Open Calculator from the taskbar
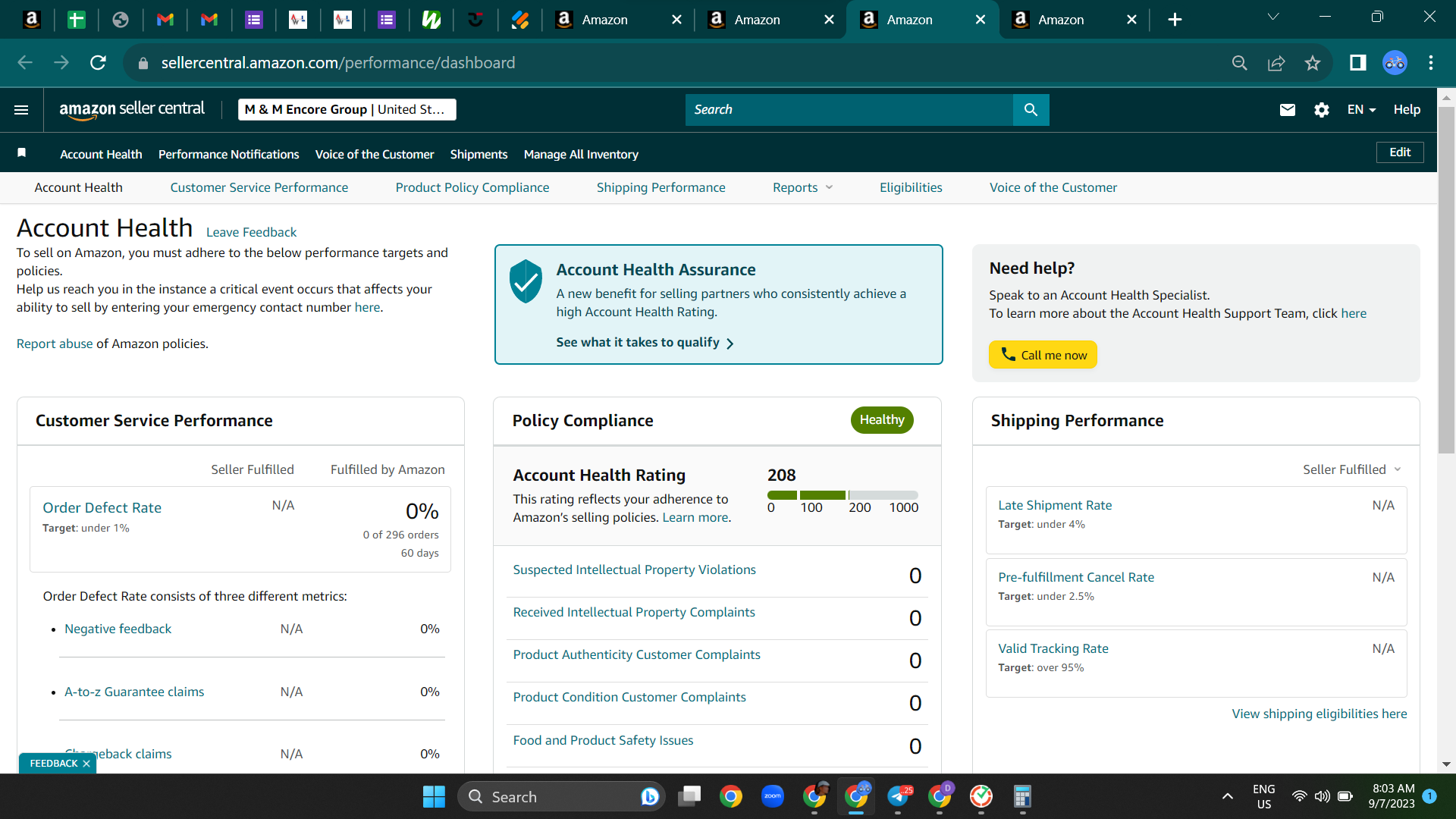Viewport: 1456px width, 819px height. [x=1022, y=796]
